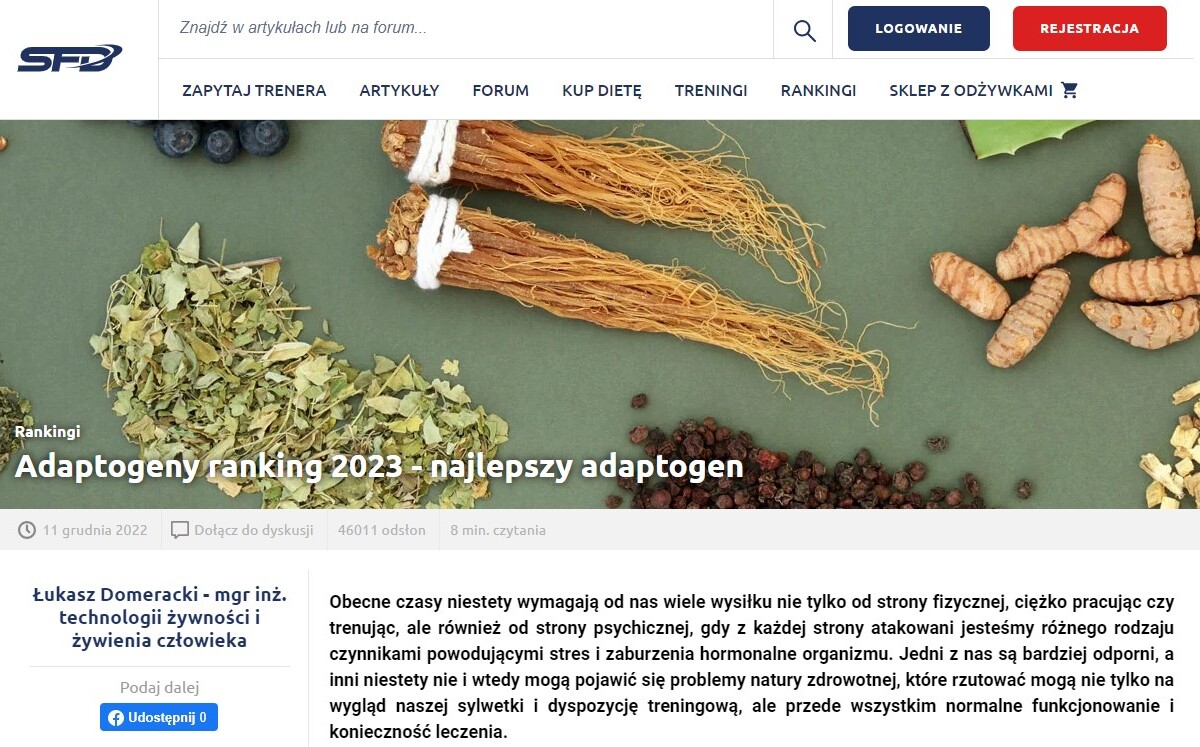Screen dimensions: 1200x747
Task: Select Kup Dietę in navigation
Action: point(602,90)
